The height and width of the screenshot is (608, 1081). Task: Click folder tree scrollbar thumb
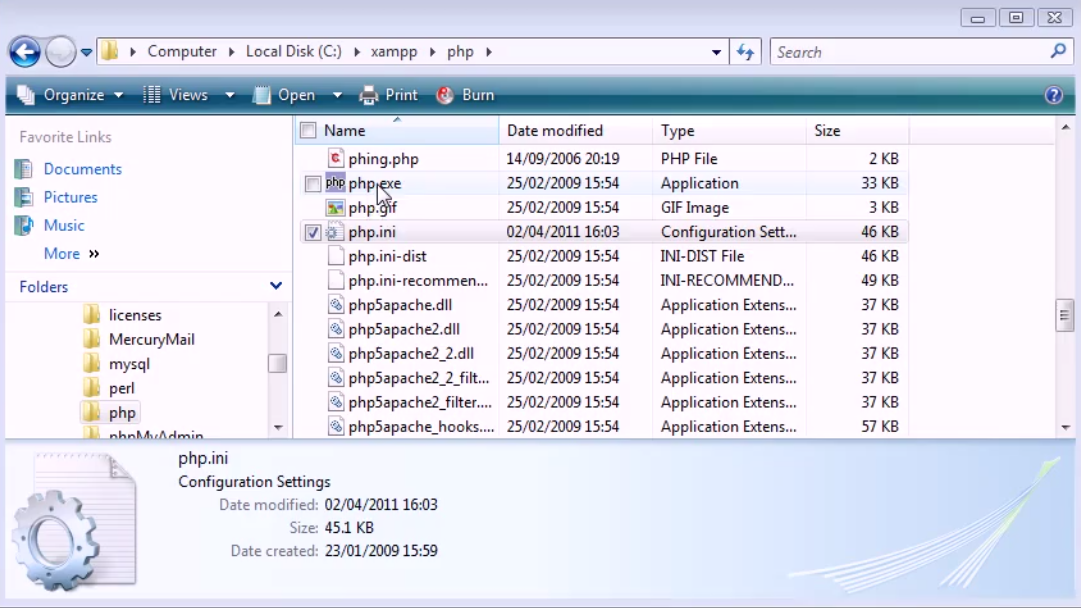[277, 363]
